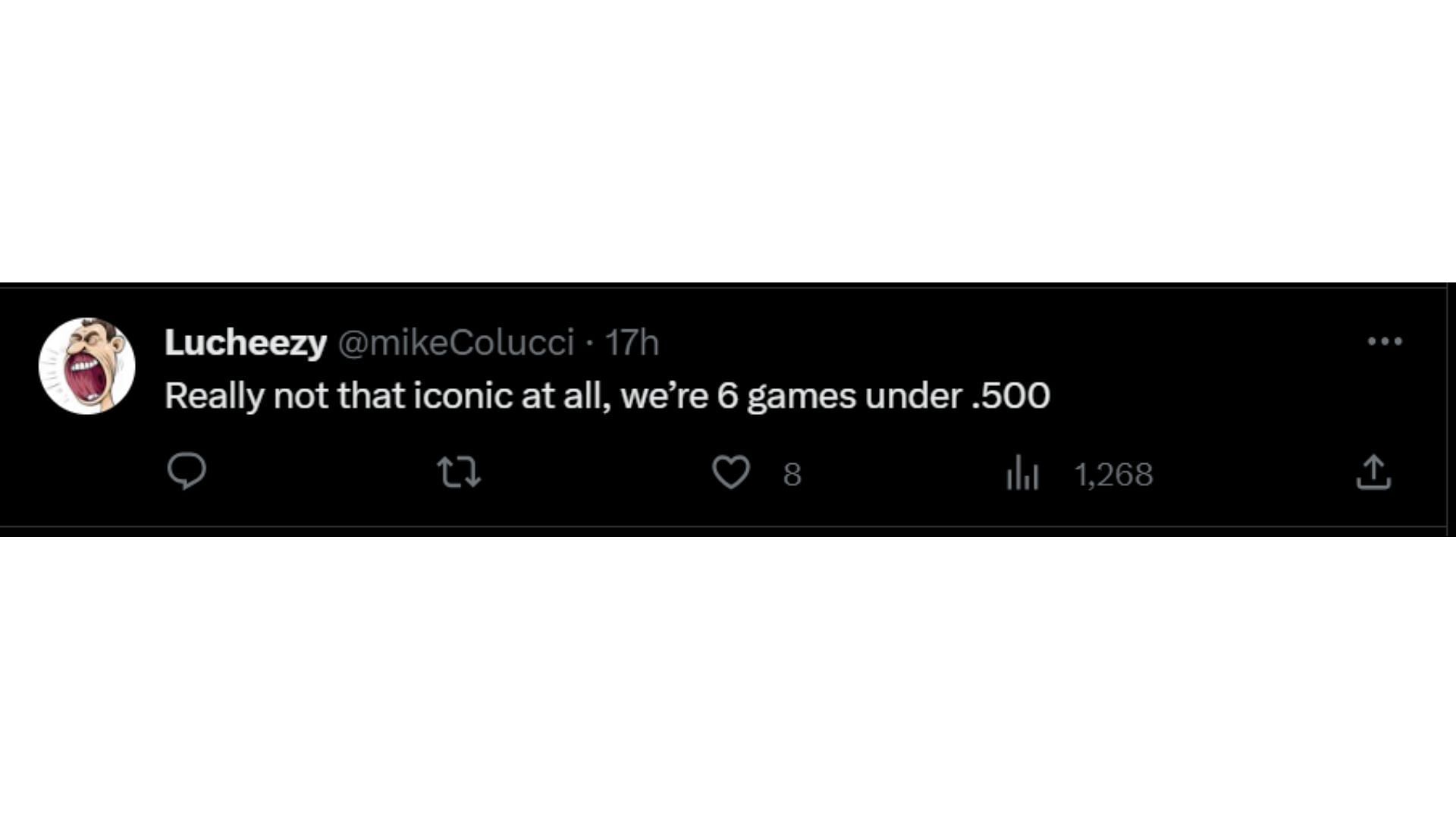Click the 1,268 views count
1456x819 pixels.
[x=1114, y=475]
